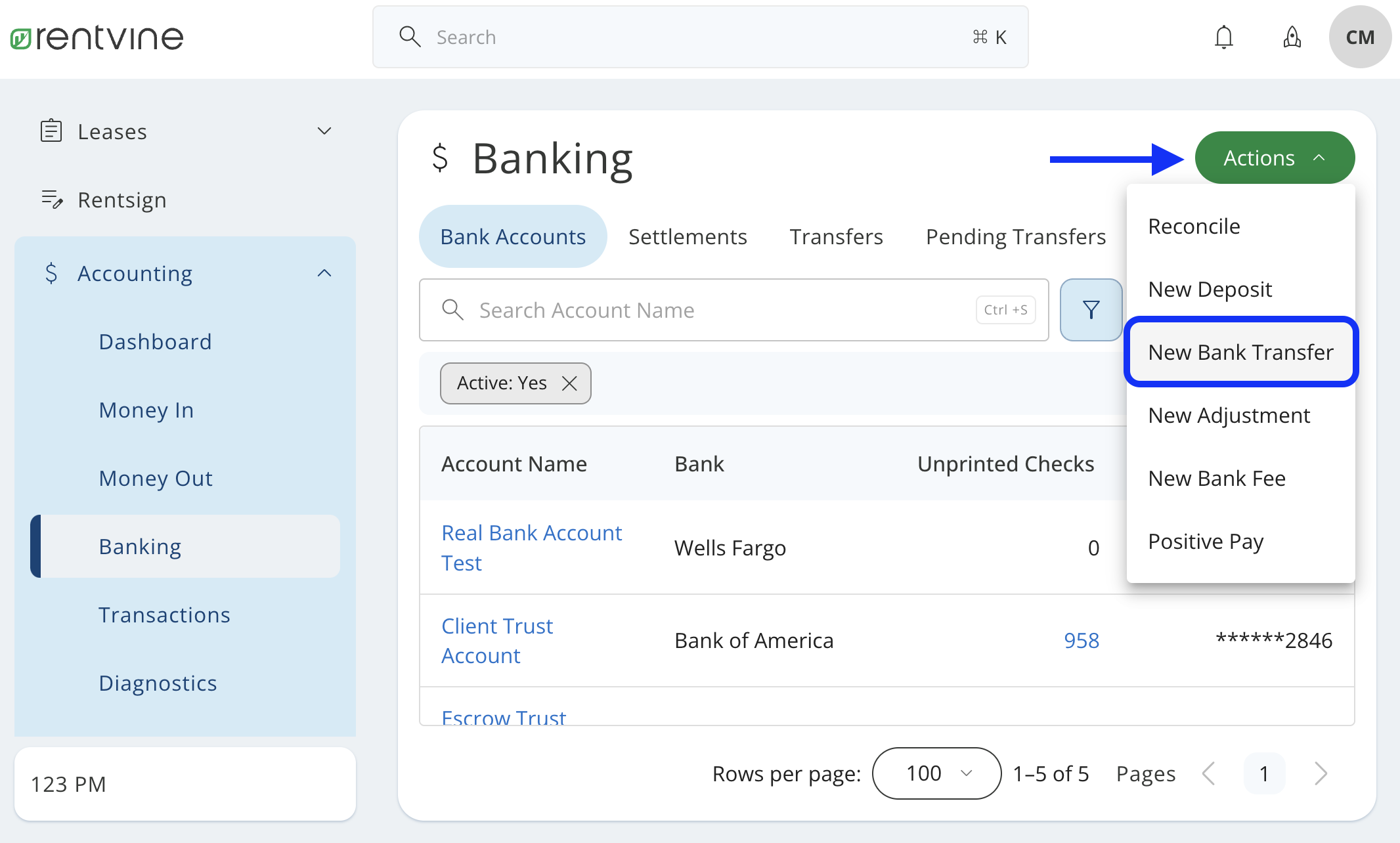Go to the next page arrow
Image resolution: width=1400 pixels, height=843 pixels.
point(1321,773)
